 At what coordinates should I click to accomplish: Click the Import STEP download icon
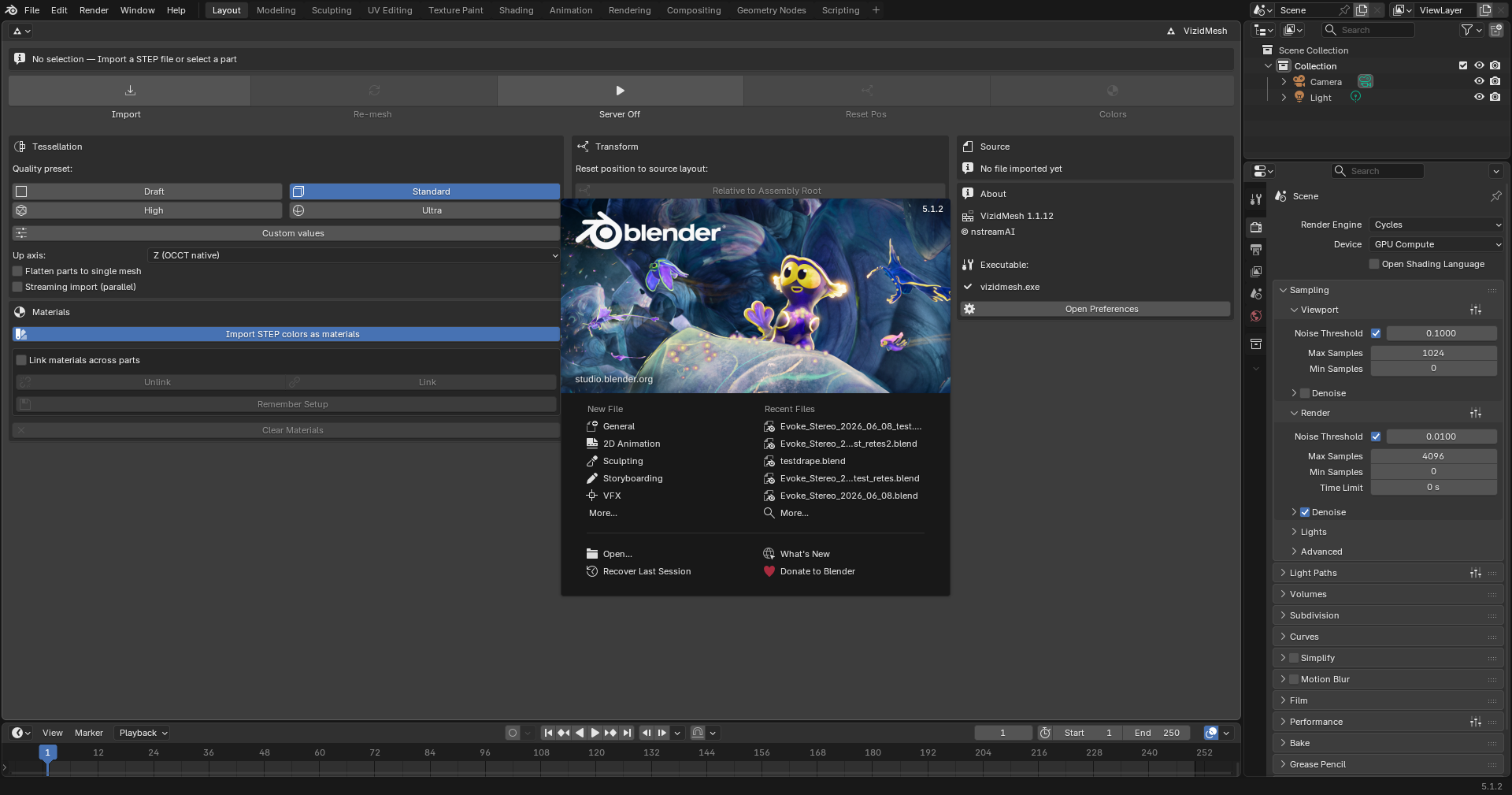click(130, 91)
